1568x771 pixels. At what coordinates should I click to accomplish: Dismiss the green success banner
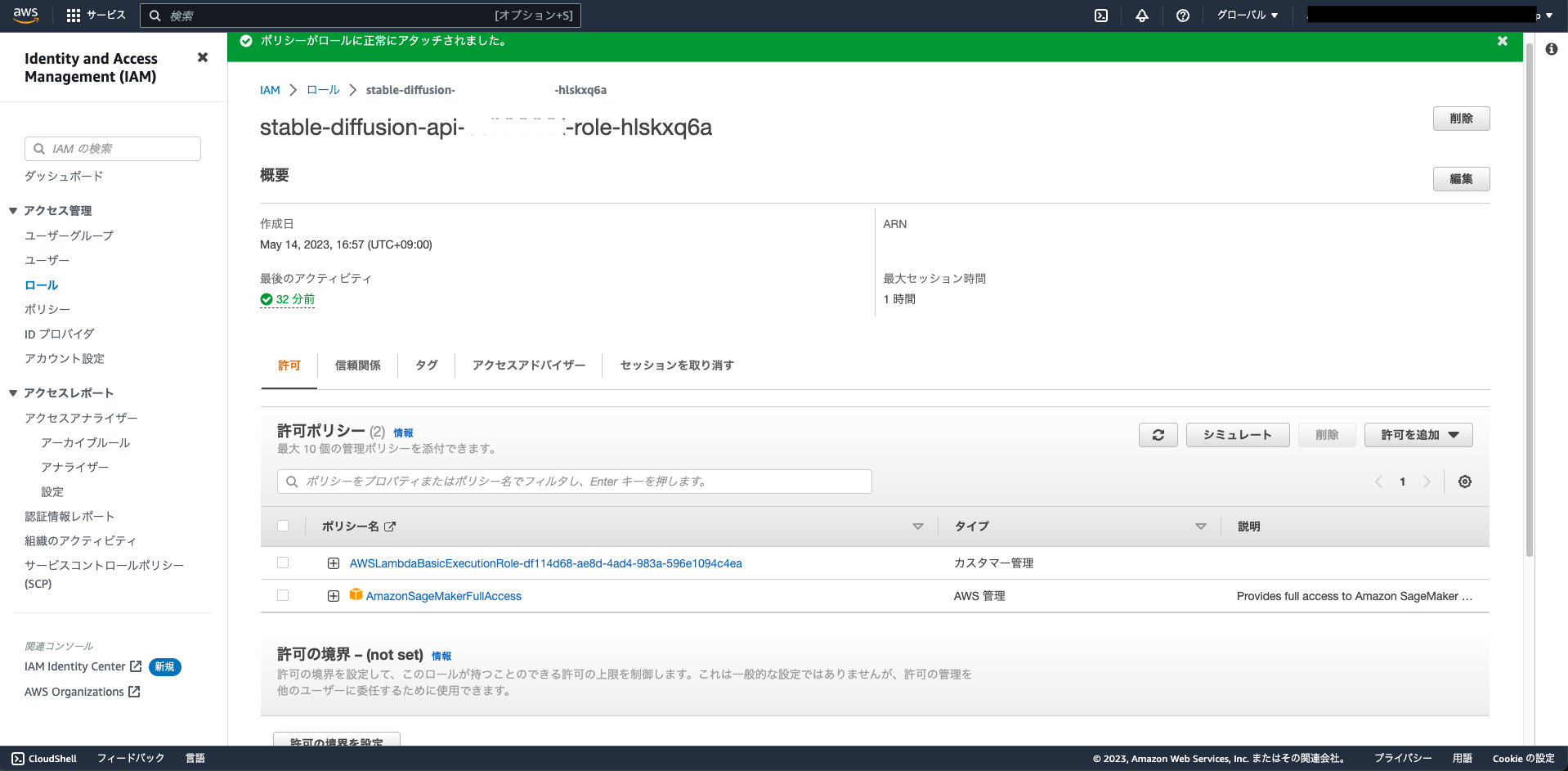click(1503, 41)
